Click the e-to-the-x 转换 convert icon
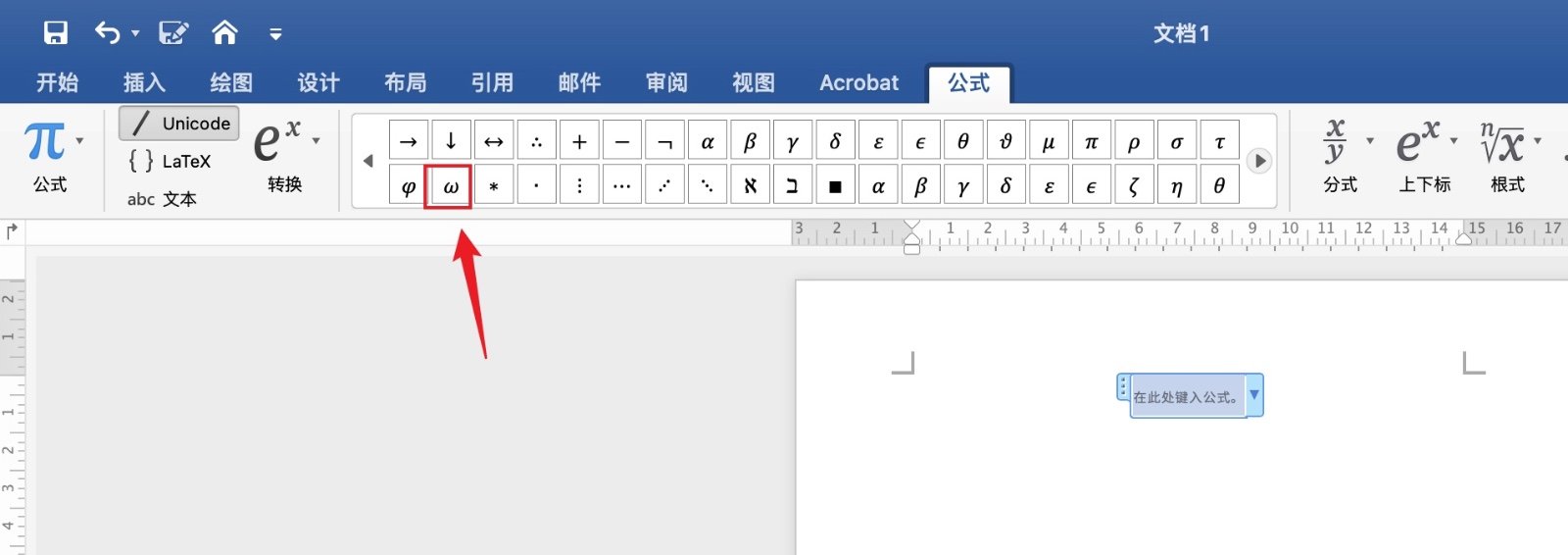1568x555 pixels. click(276, 141)
